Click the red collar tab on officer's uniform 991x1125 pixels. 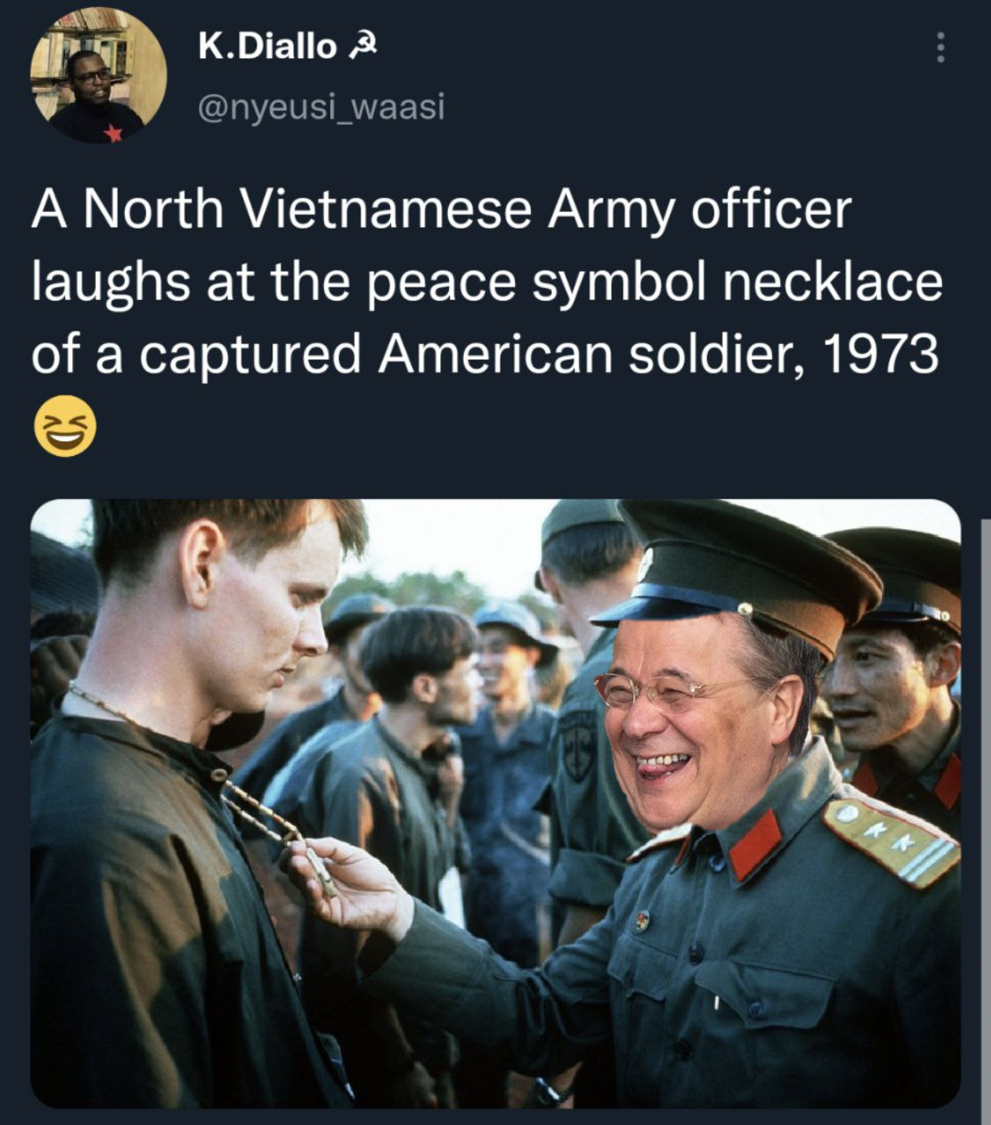click(x=755, y=845)
